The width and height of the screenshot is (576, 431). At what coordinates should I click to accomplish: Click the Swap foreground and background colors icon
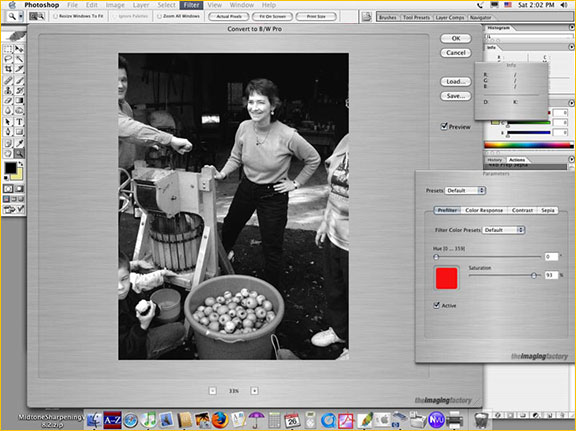pyautogui.click(x=21, y=164)
